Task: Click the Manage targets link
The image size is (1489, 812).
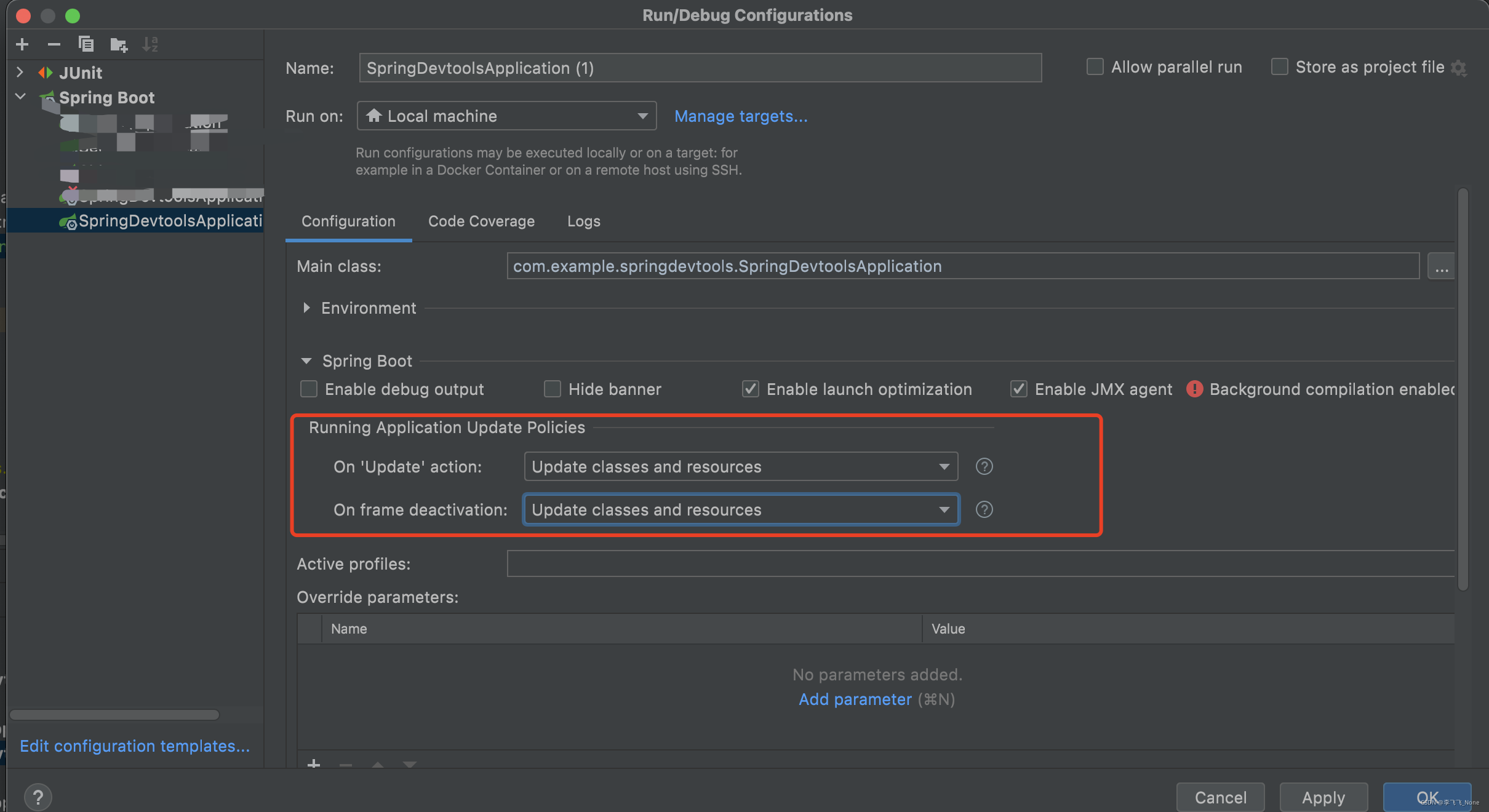Action: tap(741, 116)
